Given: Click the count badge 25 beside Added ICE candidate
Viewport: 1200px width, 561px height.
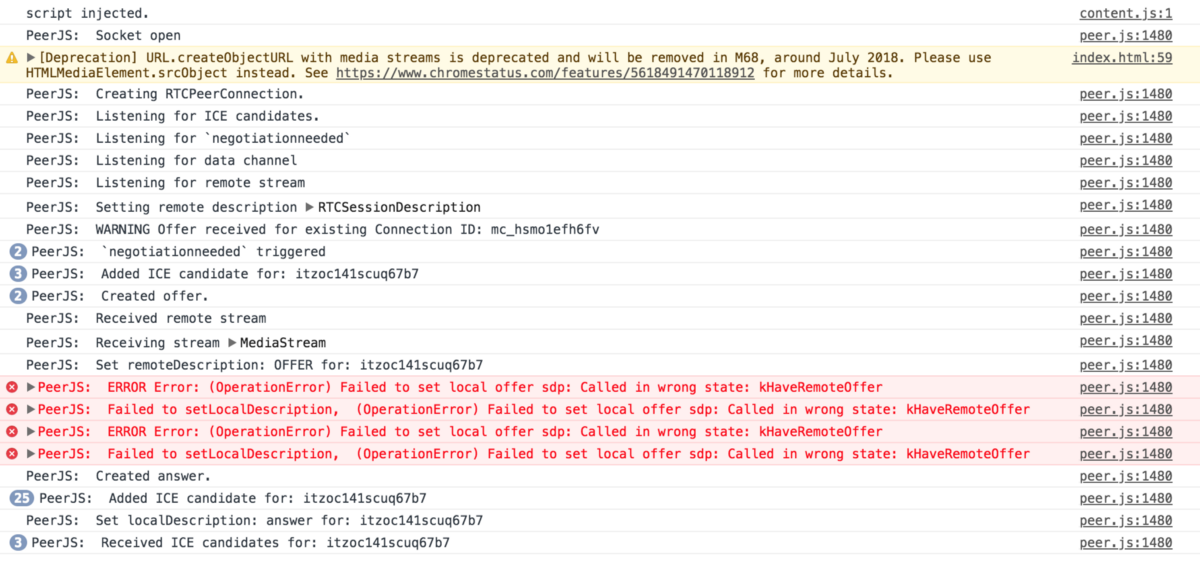Looking at the screenshot, I should (x=21, y=498).
